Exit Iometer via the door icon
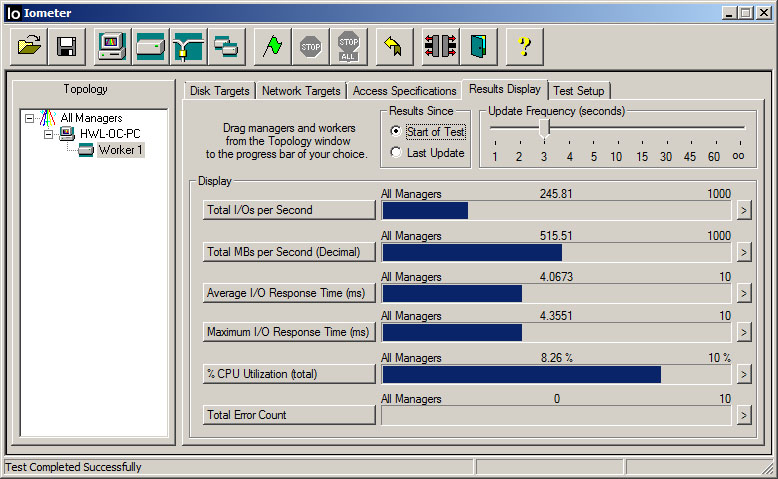778x479 pixels. 478,47
